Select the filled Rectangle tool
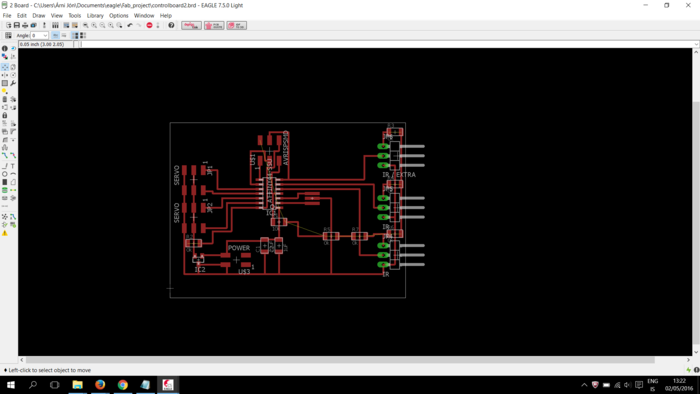The image size is (700, 394). pyautogui.click(x=5, y=182)
